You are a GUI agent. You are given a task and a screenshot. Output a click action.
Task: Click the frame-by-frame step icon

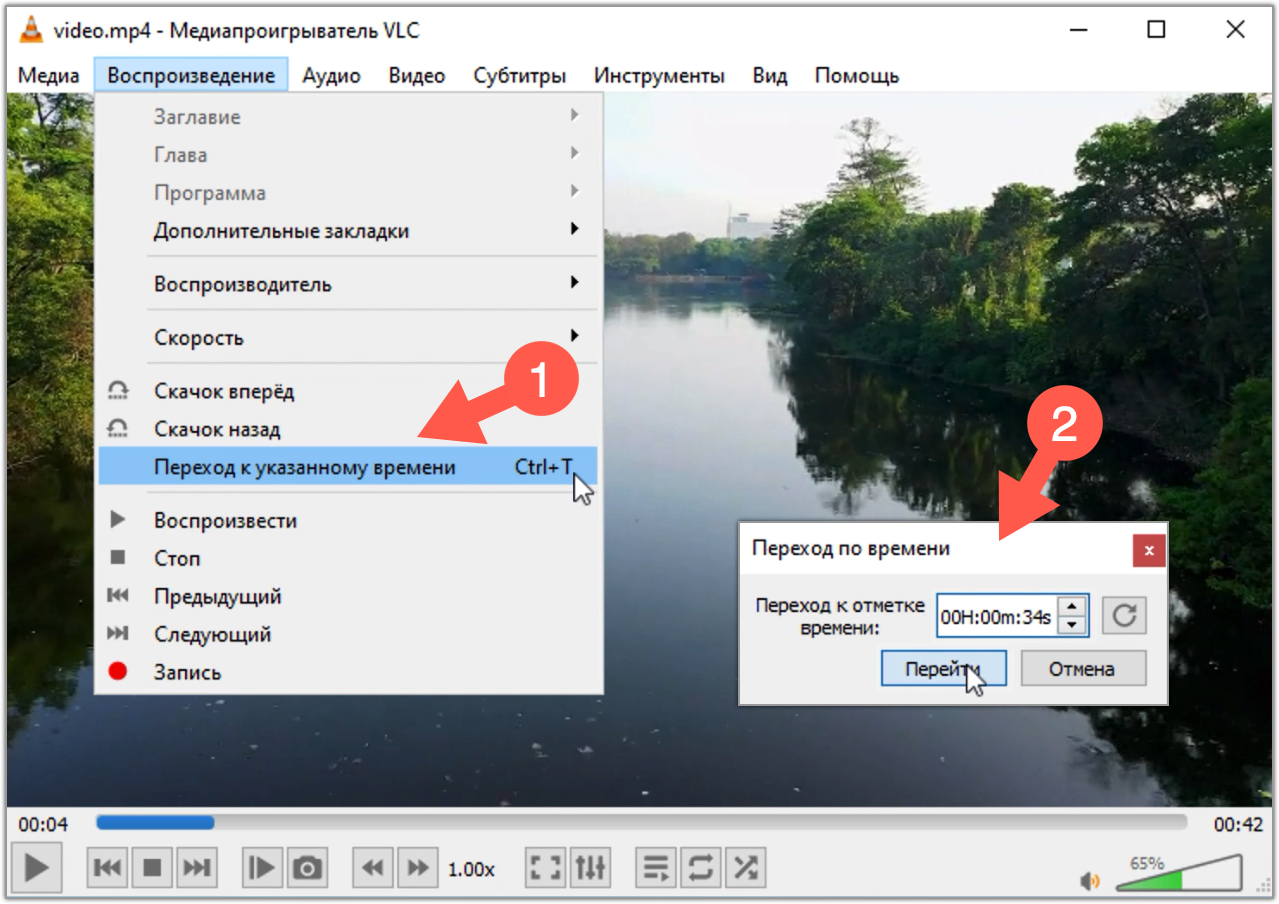pos(262,868)
